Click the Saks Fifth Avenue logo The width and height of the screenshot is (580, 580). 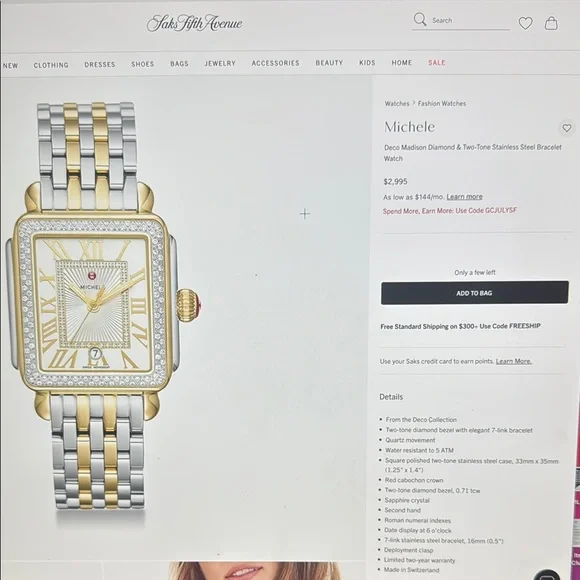[x=195, y=23]
